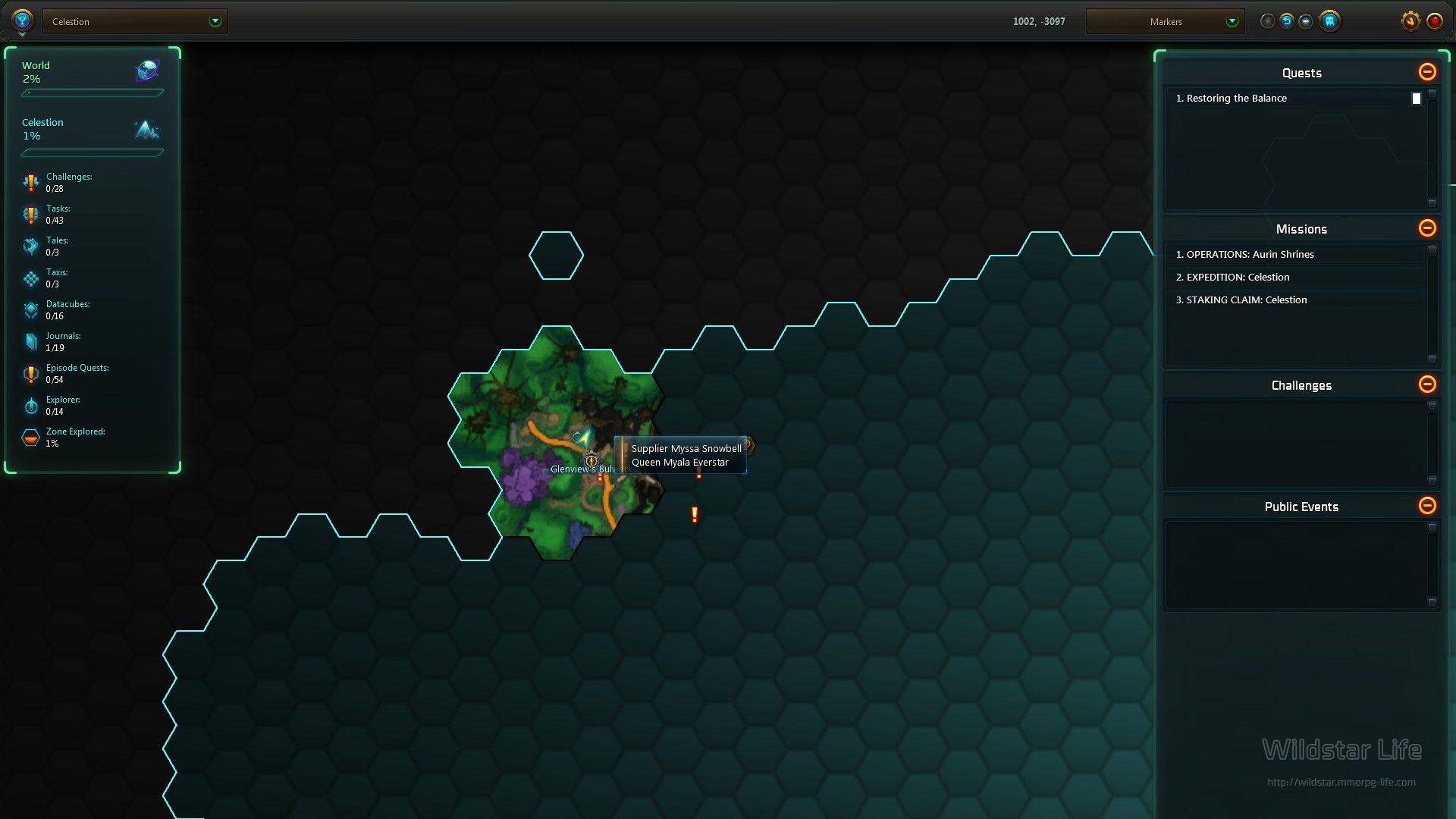Click the Challenges 0/28 icon
This screenshot has width=1456, height=819.
(x=30, y=182)
